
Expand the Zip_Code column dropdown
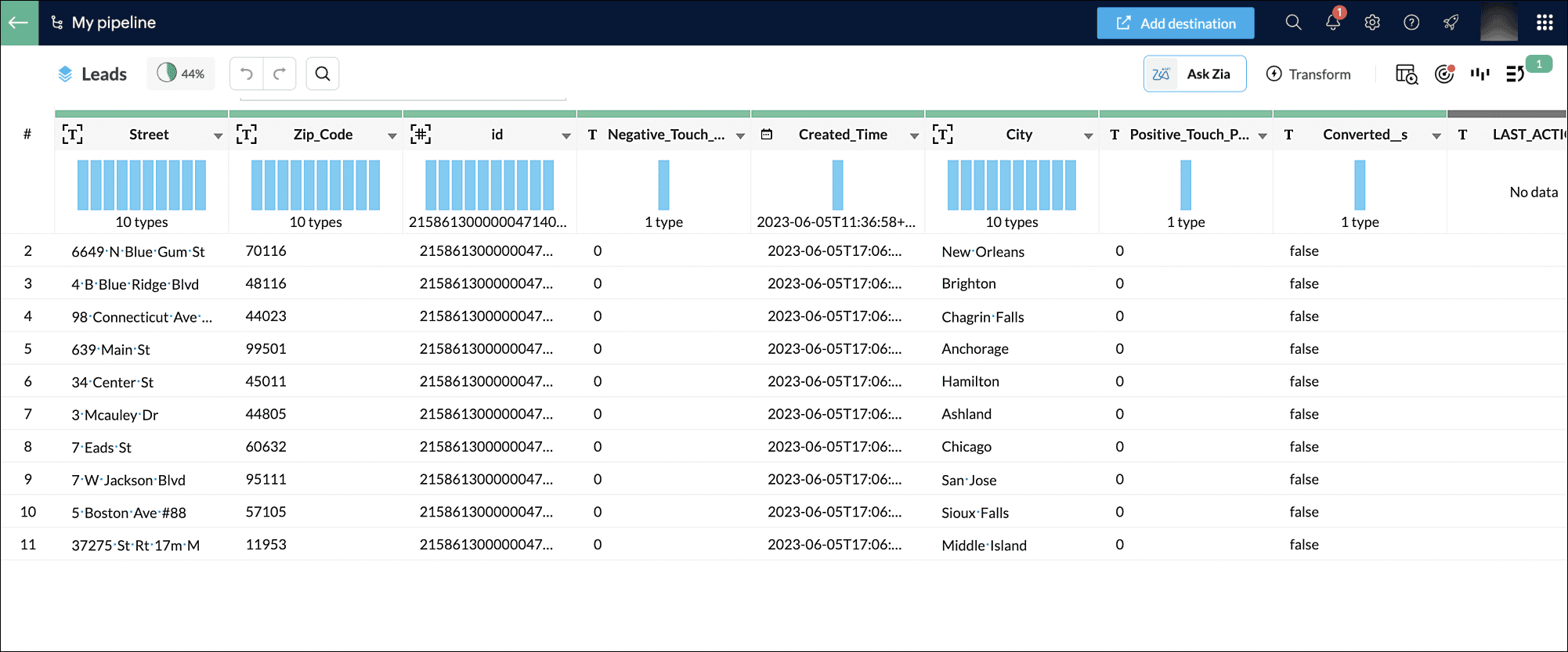pyautogui.click(x=392, y=135)
